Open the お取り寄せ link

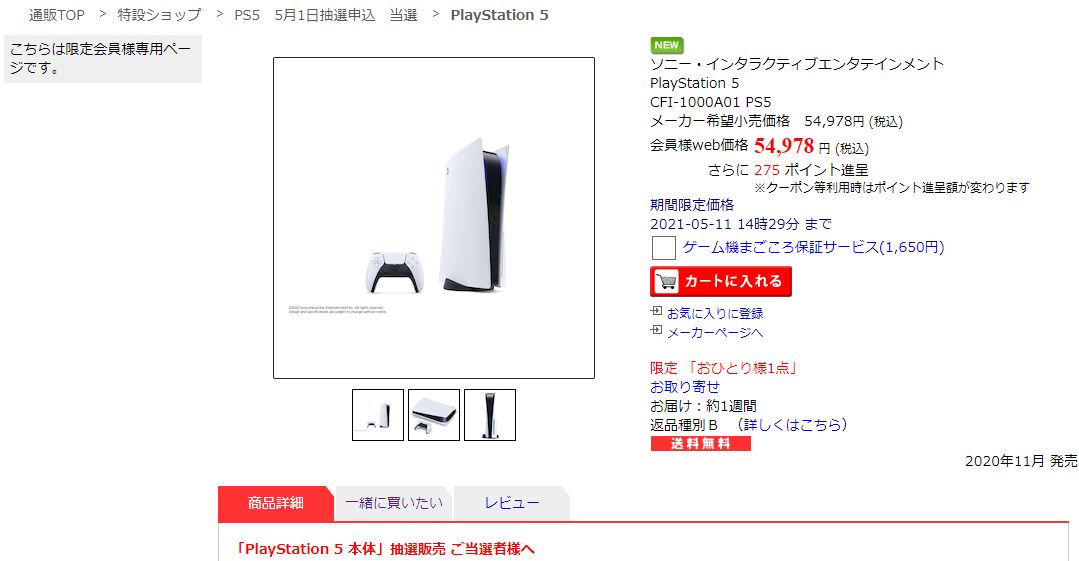click(685, 387)
